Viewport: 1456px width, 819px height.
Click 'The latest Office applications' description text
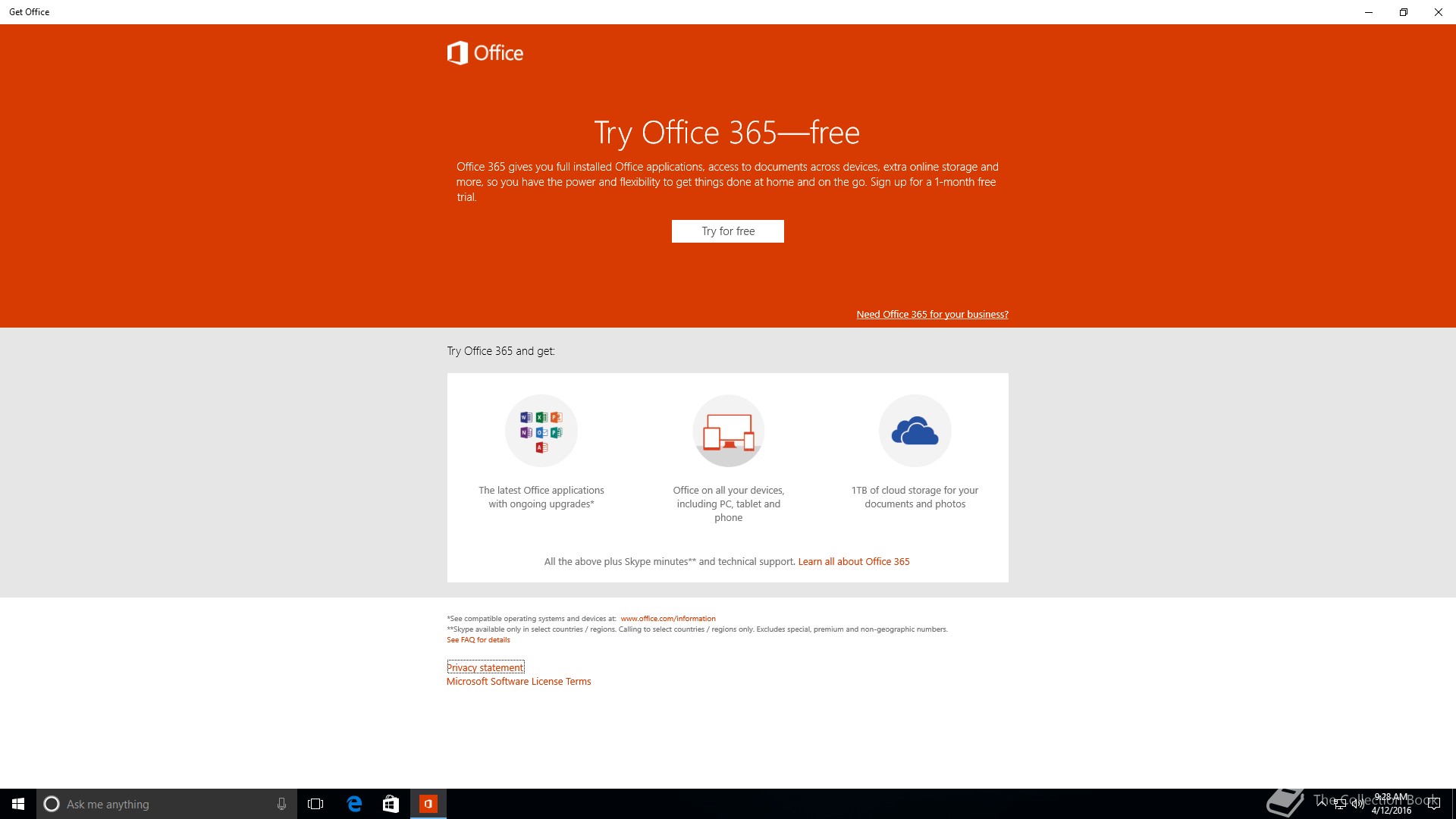point(541,497)
